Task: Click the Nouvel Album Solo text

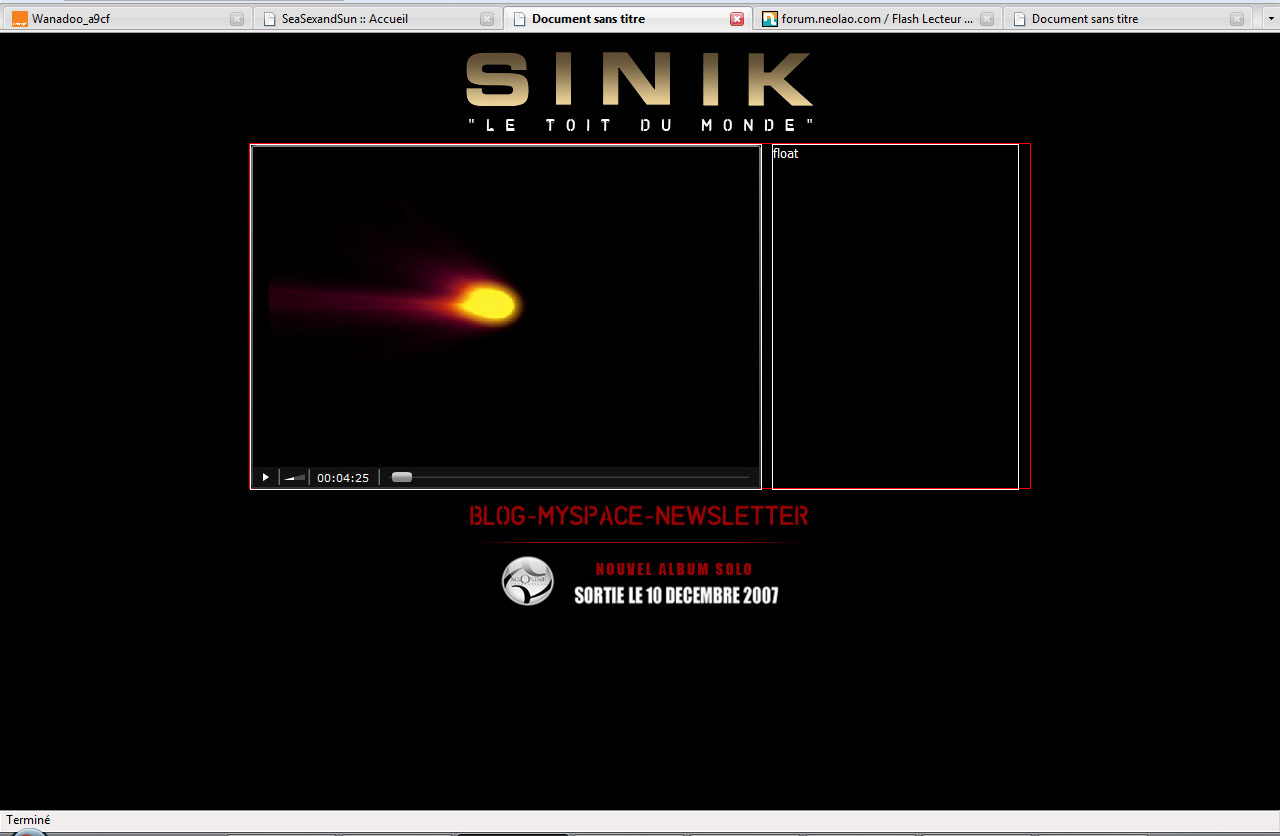Action: (674, 569)
